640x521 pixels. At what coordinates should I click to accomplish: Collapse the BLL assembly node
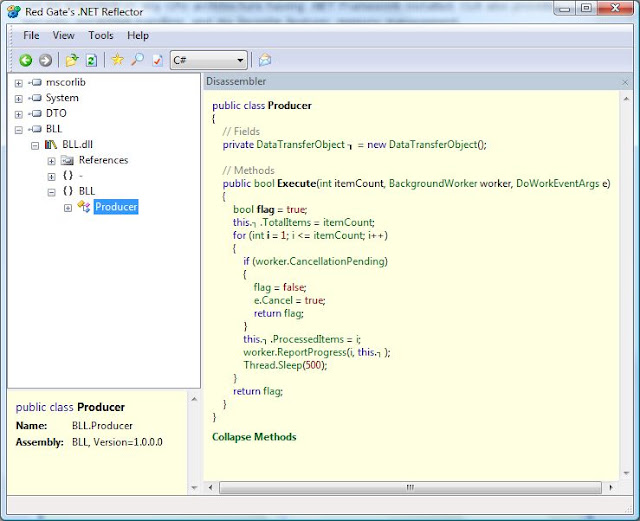18,130
